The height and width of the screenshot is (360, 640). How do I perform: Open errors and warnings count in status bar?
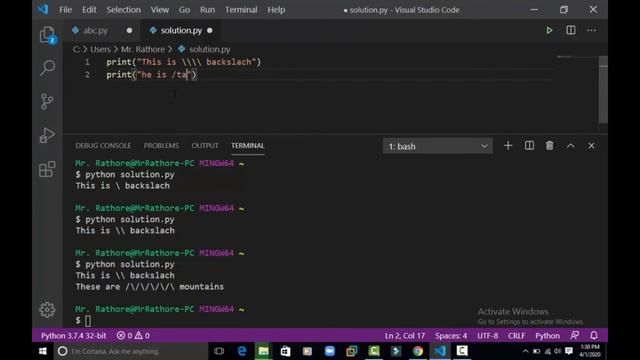point(133,336)
